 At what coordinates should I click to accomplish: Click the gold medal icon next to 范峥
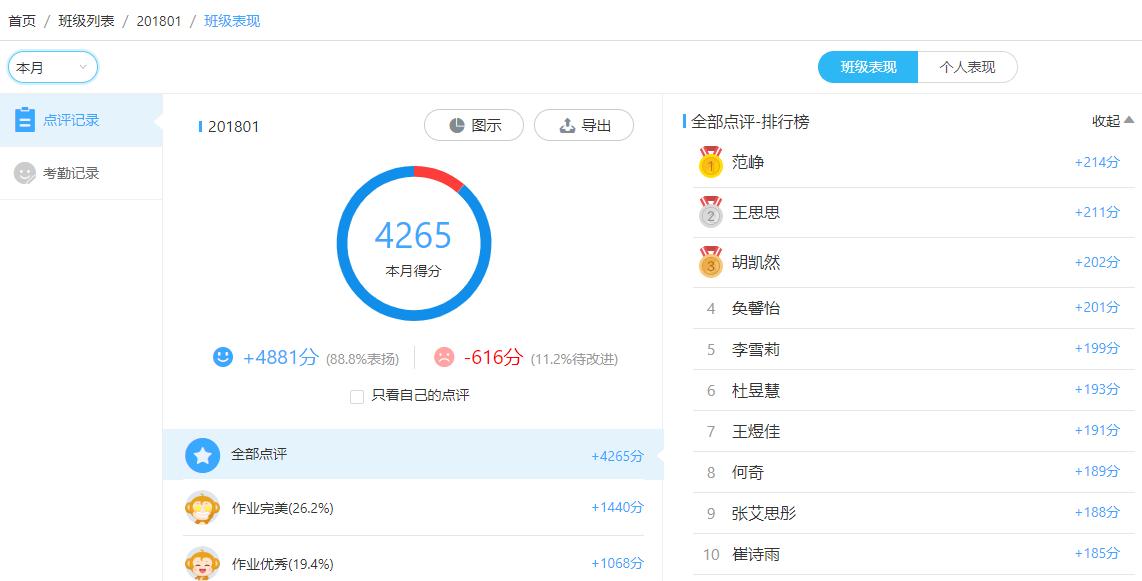(712, 162)
